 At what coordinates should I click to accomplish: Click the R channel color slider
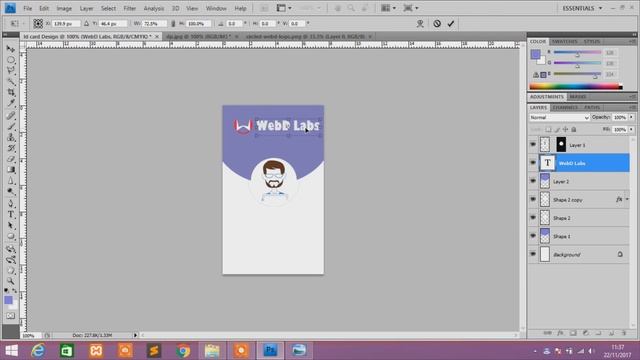(577, 53)
